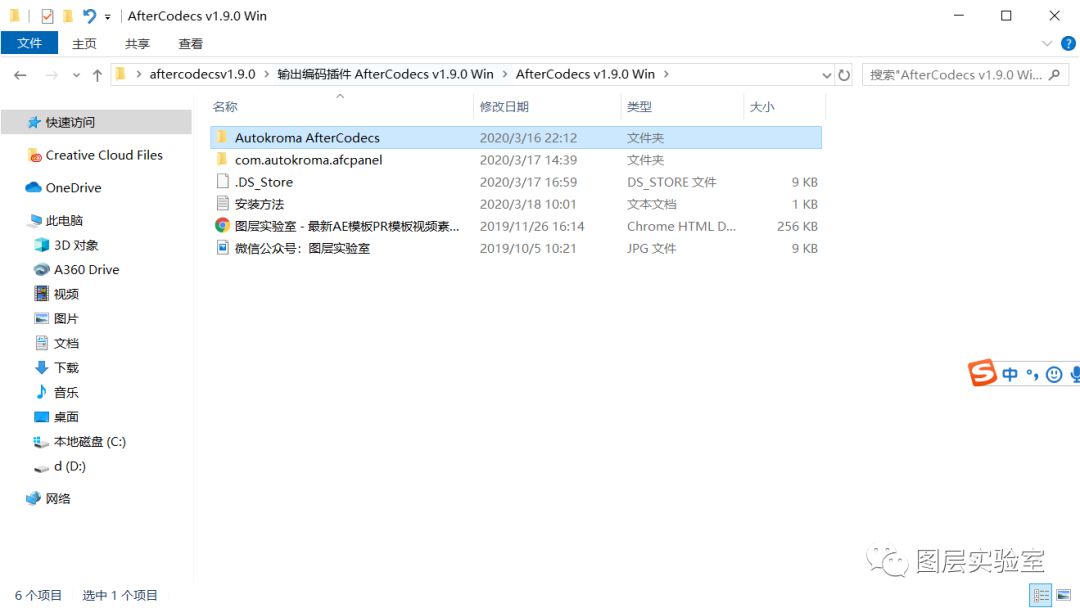
Task: Click the Sogou microphone voice input icon
Action: coord(1074,374)
